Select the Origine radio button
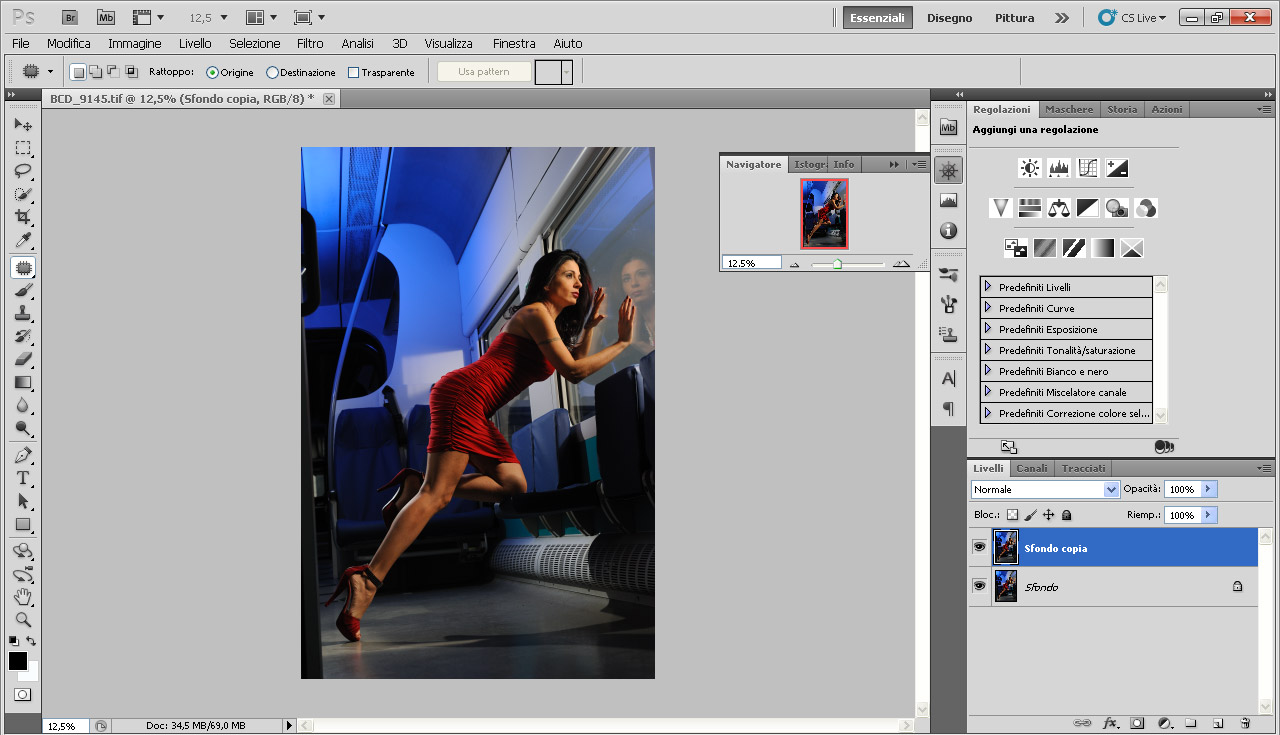Viewport: 1280px width, 735px height. pos(212,73)
